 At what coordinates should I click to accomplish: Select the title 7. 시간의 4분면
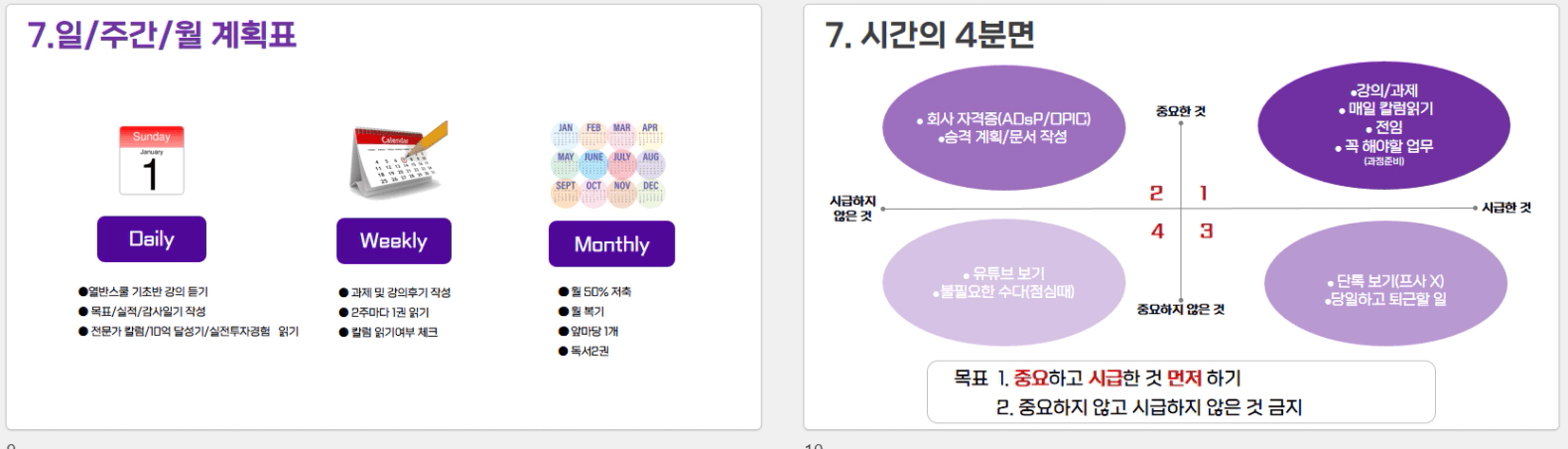tap(930, 35)
